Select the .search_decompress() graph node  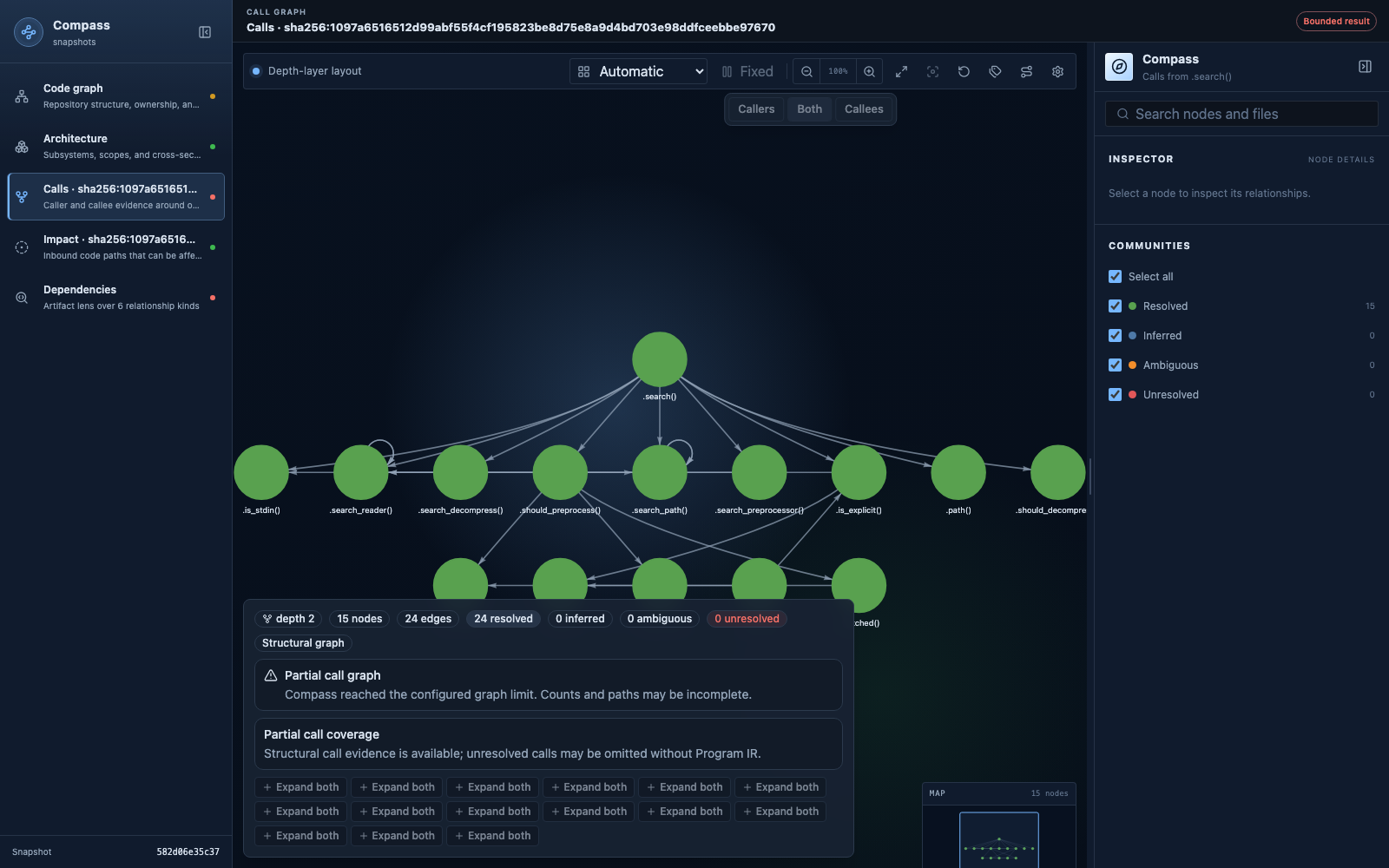pos(460,472)
